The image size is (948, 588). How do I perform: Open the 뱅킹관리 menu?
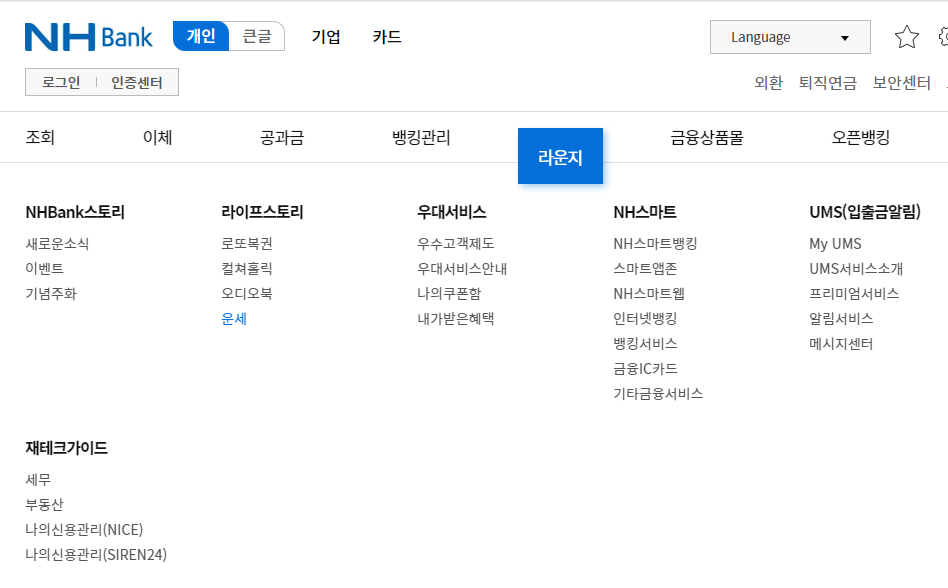[x=421, y=137]
